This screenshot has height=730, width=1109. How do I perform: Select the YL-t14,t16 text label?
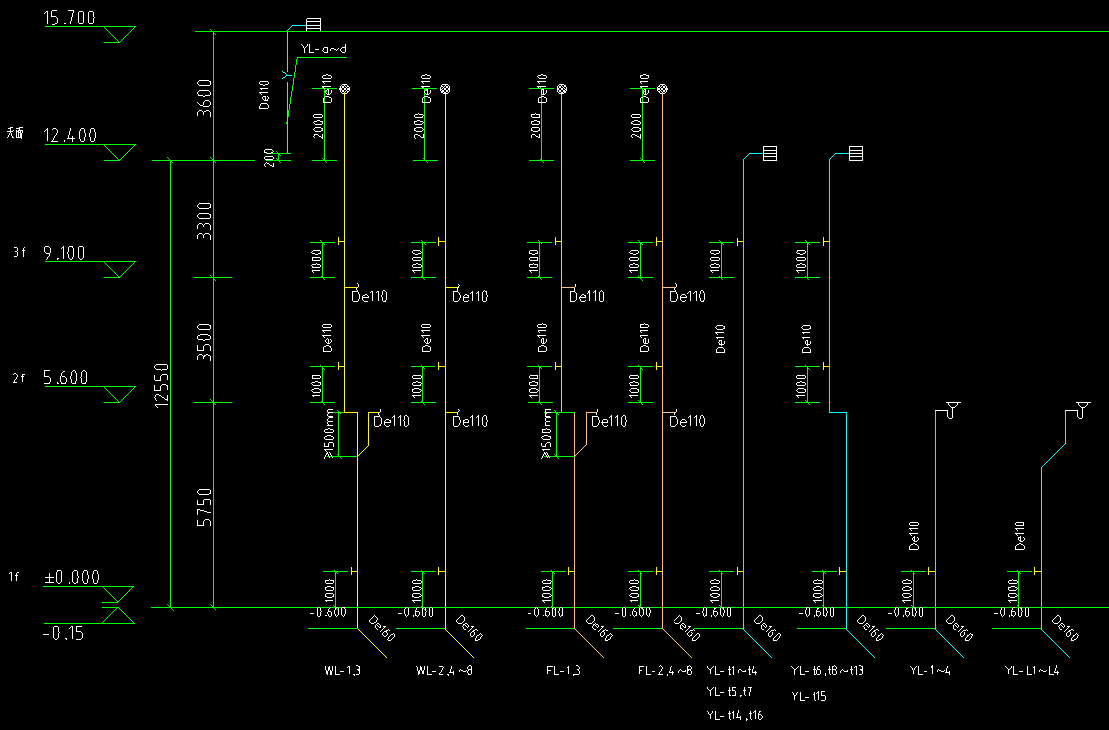click(x=735, y=715)
